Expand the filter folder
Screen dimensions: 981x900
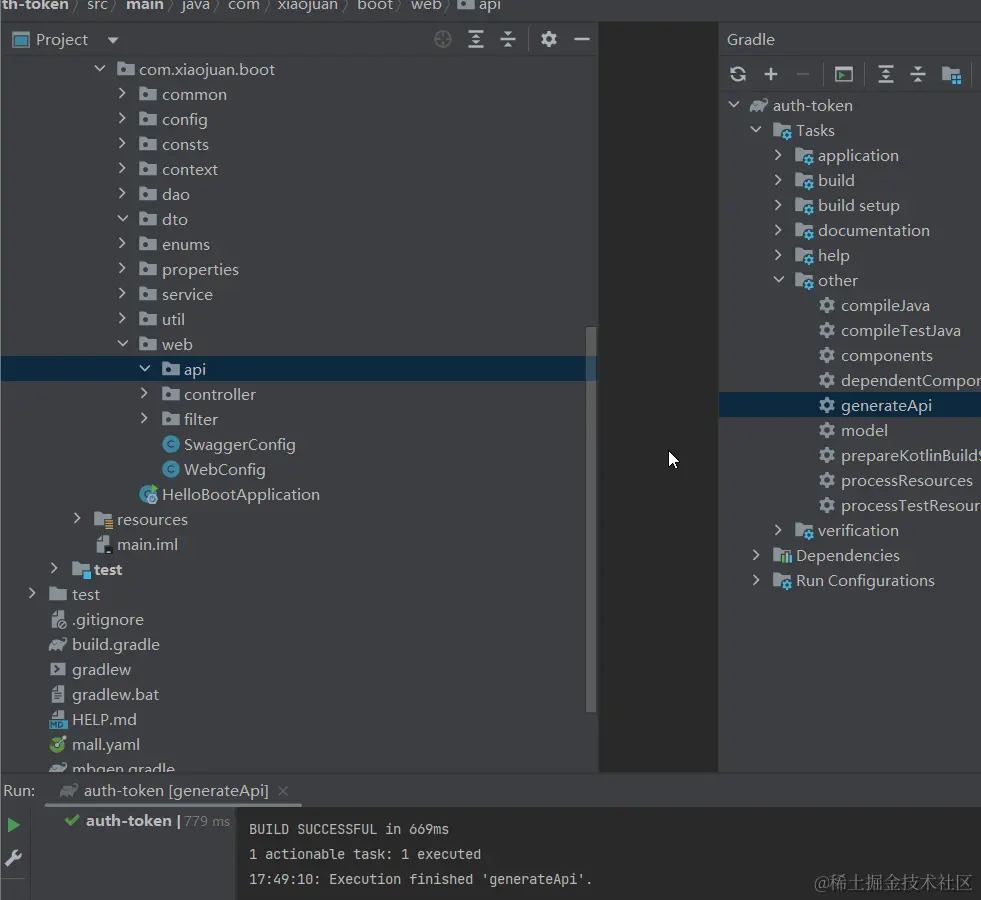click(x=144, y=418)
